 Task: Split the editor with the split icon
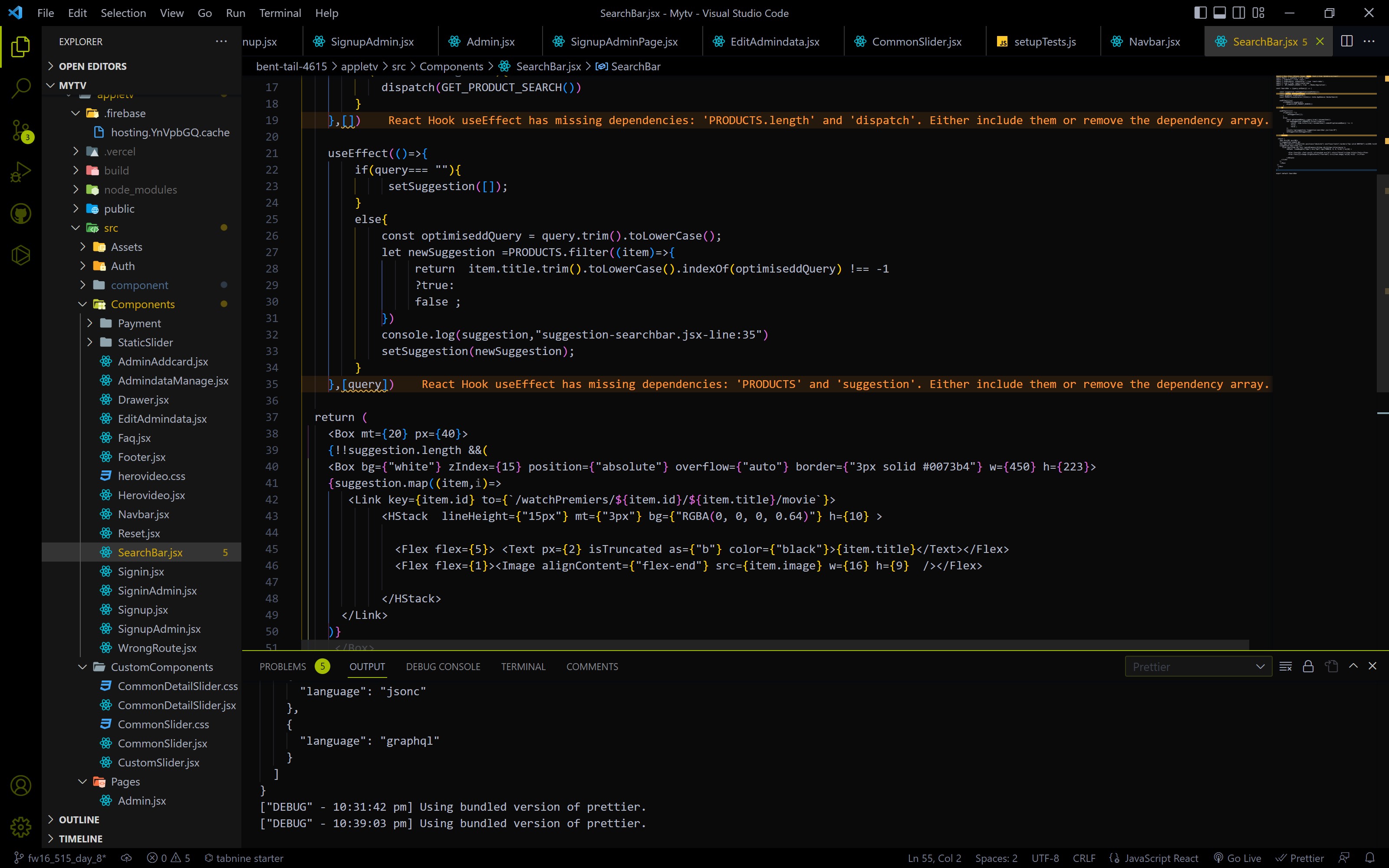1346,41
